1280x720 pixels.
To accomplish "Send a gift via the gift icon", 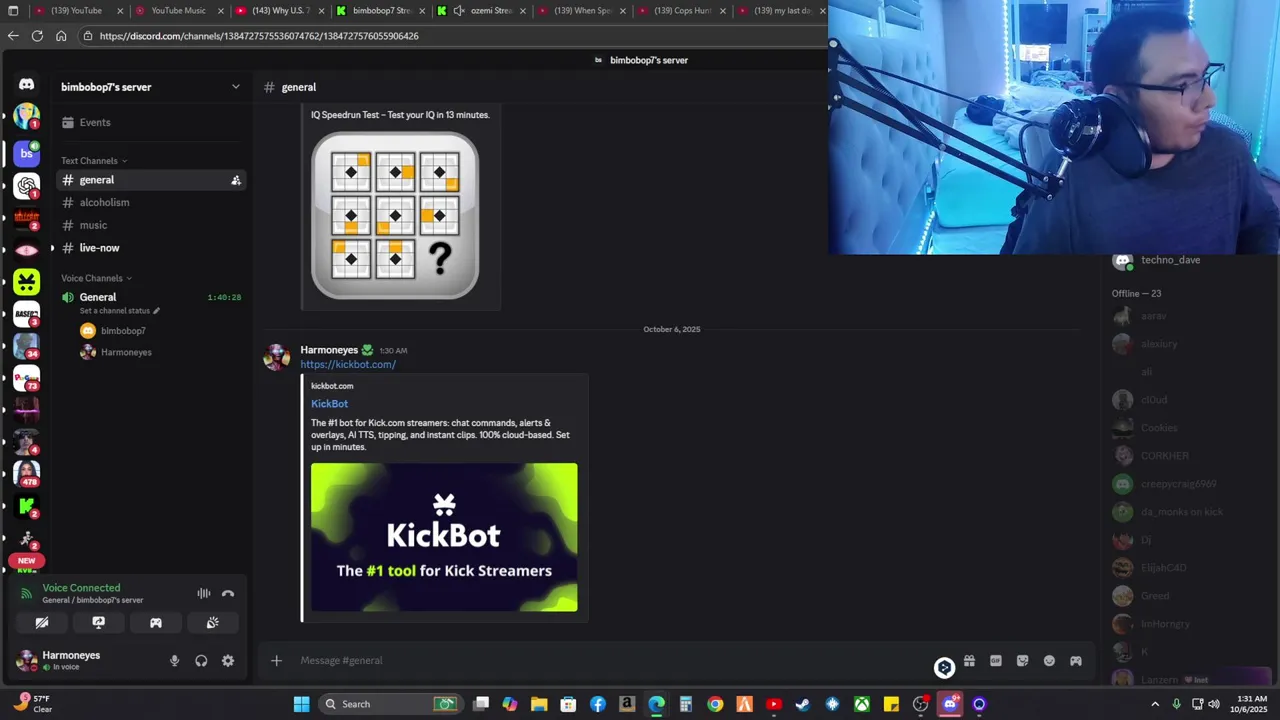I will click(969, 660).
